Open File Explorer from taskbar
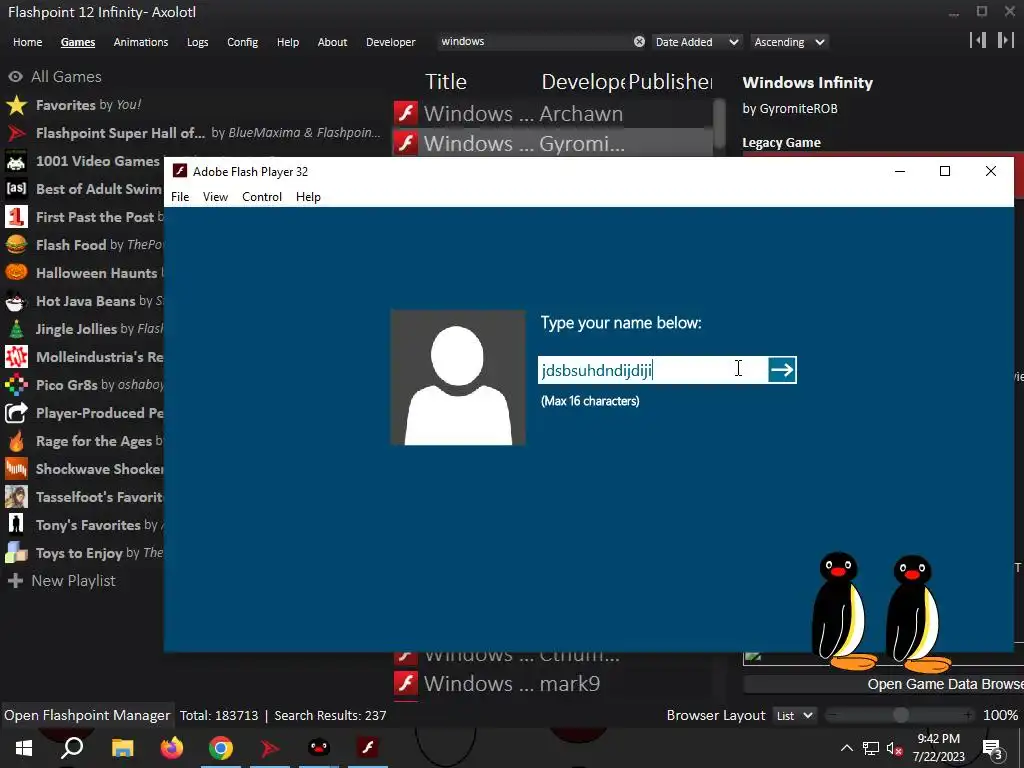1024x768 pixels. tap(122, 748)
